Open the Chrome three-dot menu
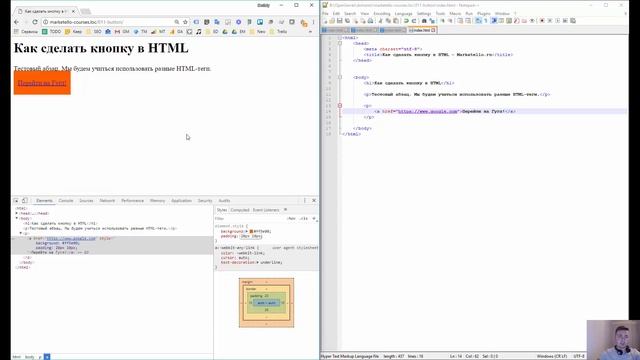 click(x=313, y=22)
